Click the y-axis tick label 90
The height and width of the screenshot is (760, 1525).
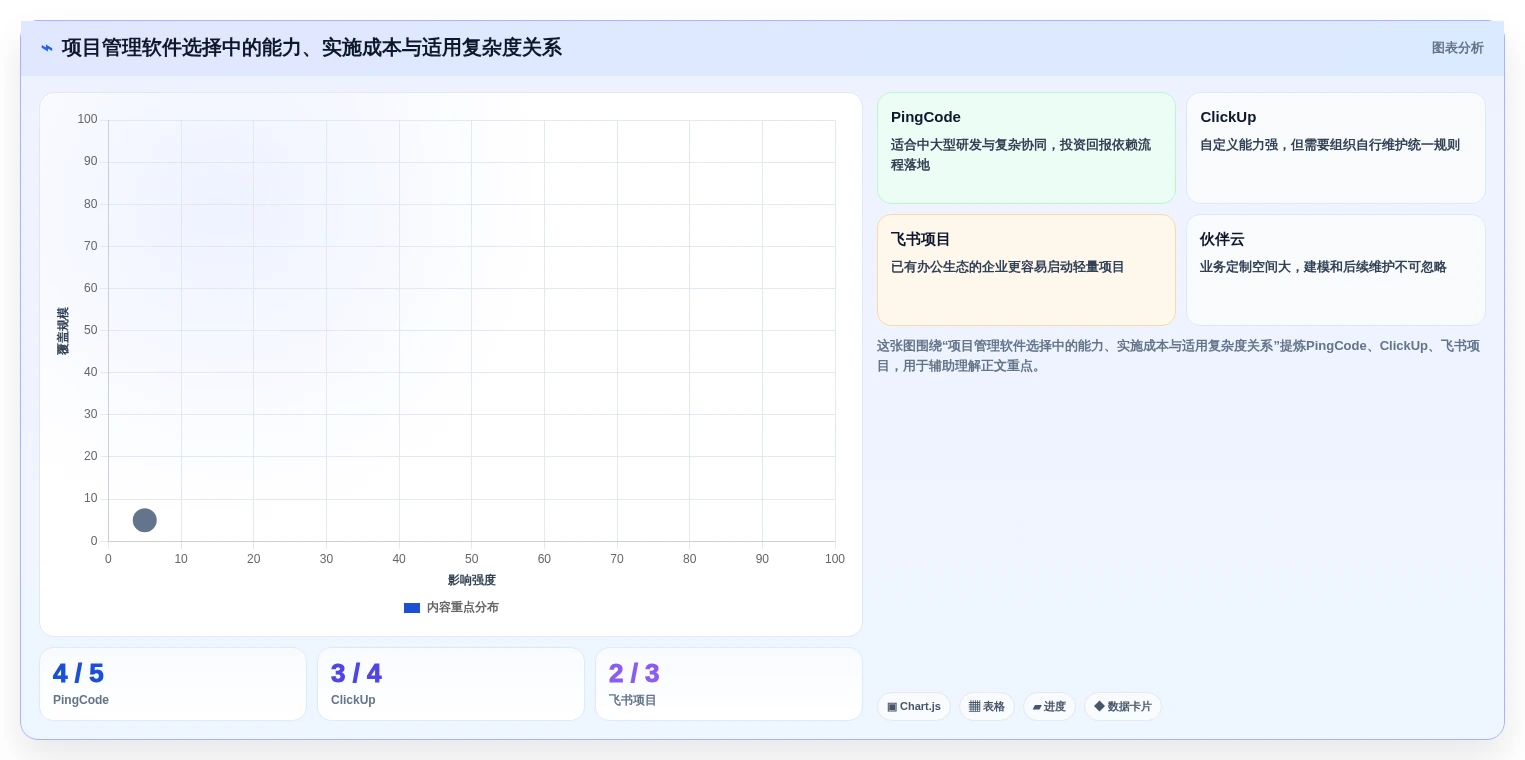point(91,161)
